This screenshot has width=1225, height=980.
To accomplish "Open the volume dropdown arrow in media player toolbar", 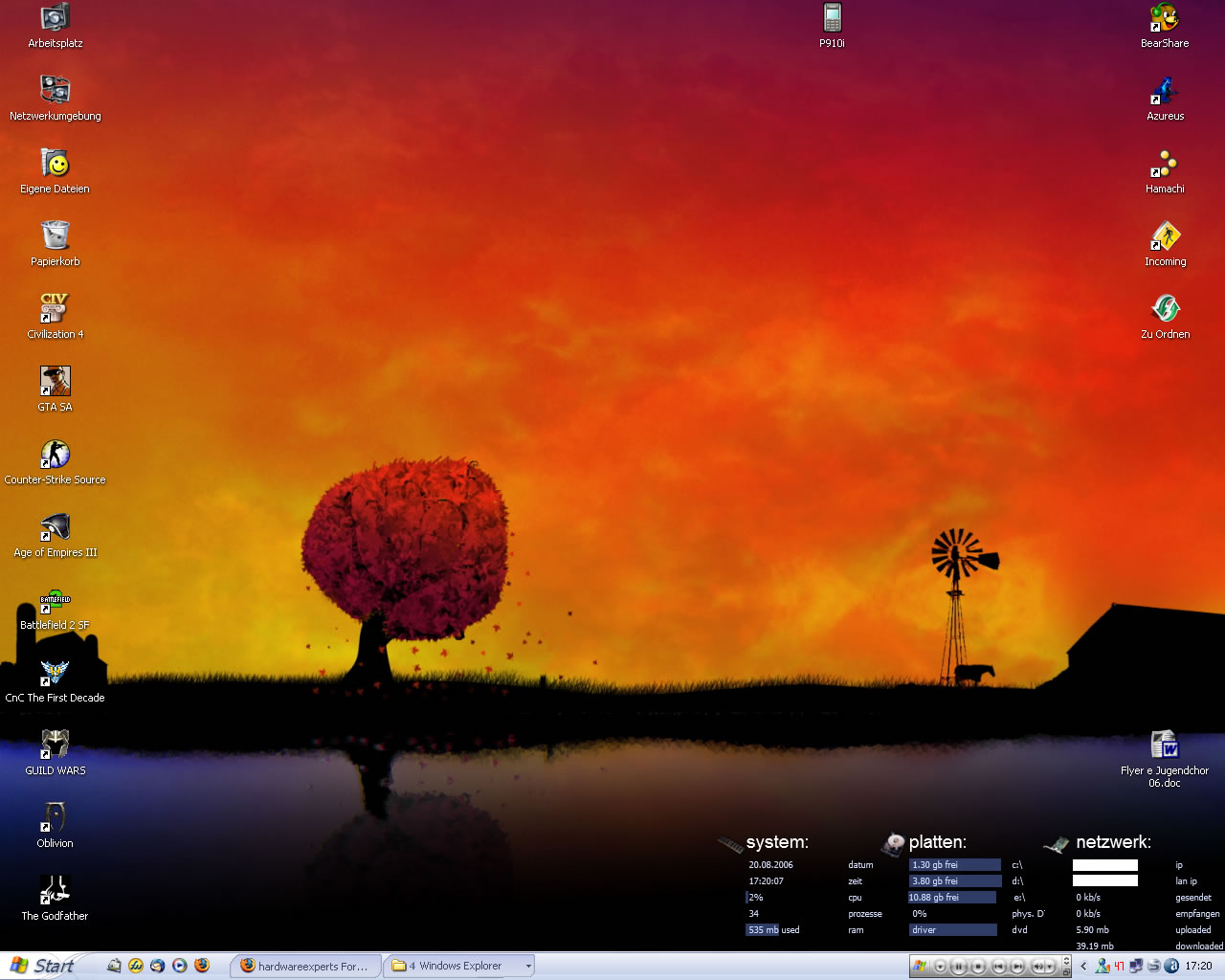I will [x=1050, y=967].
